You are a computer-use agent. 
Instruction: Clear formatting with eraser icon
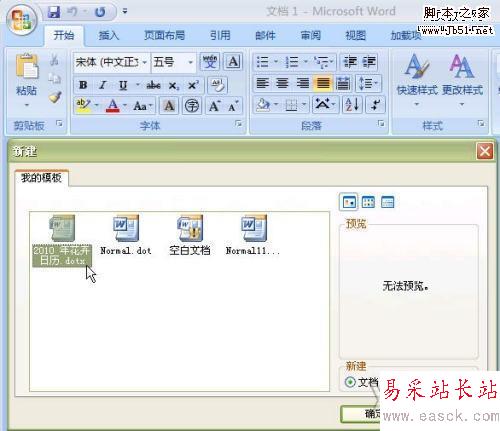click(x=217, y=85)
